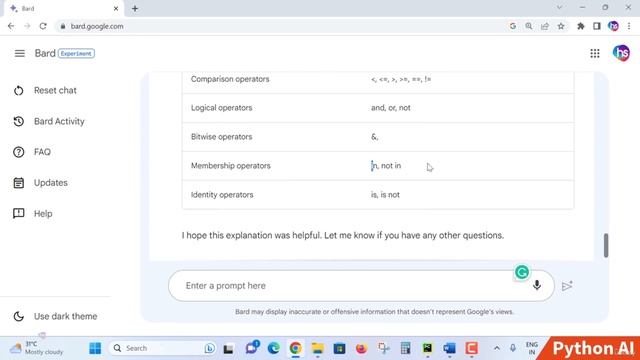The height and width of the screenshot is (360, 640).
Task: Close the Bard browser tab
Action: [116, 8]
